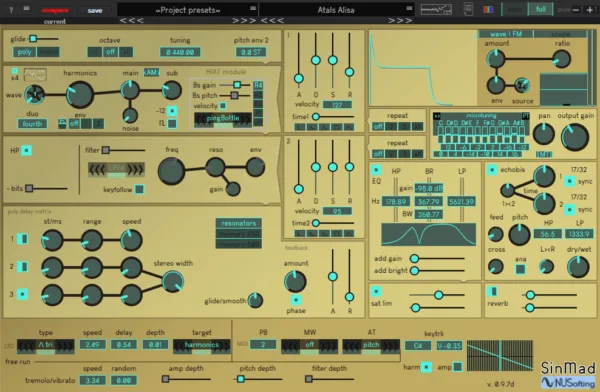
Task: Zoom out with the minus button
Action: [x=576, y=10]
